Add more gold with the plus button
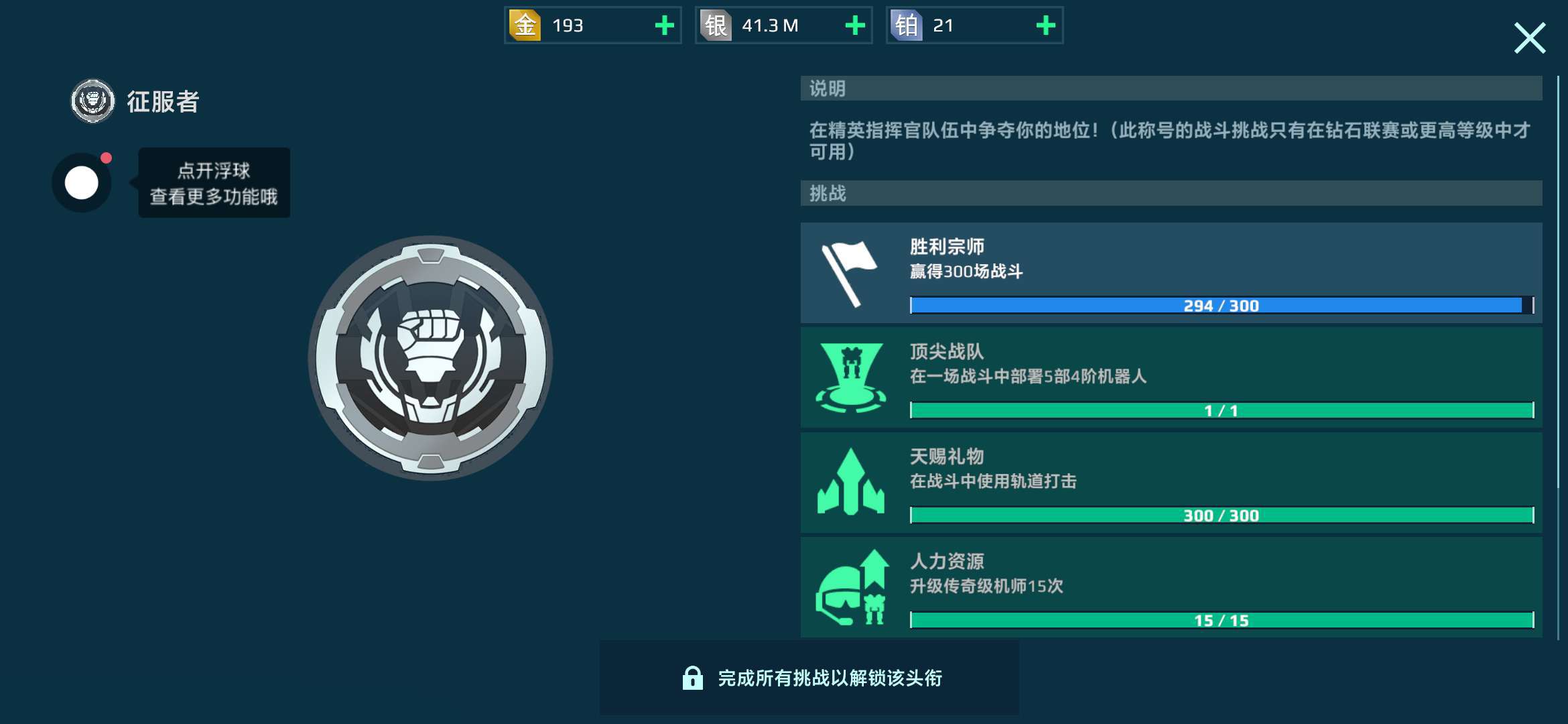The image size is (1568, 724). [x=664, y=25]
